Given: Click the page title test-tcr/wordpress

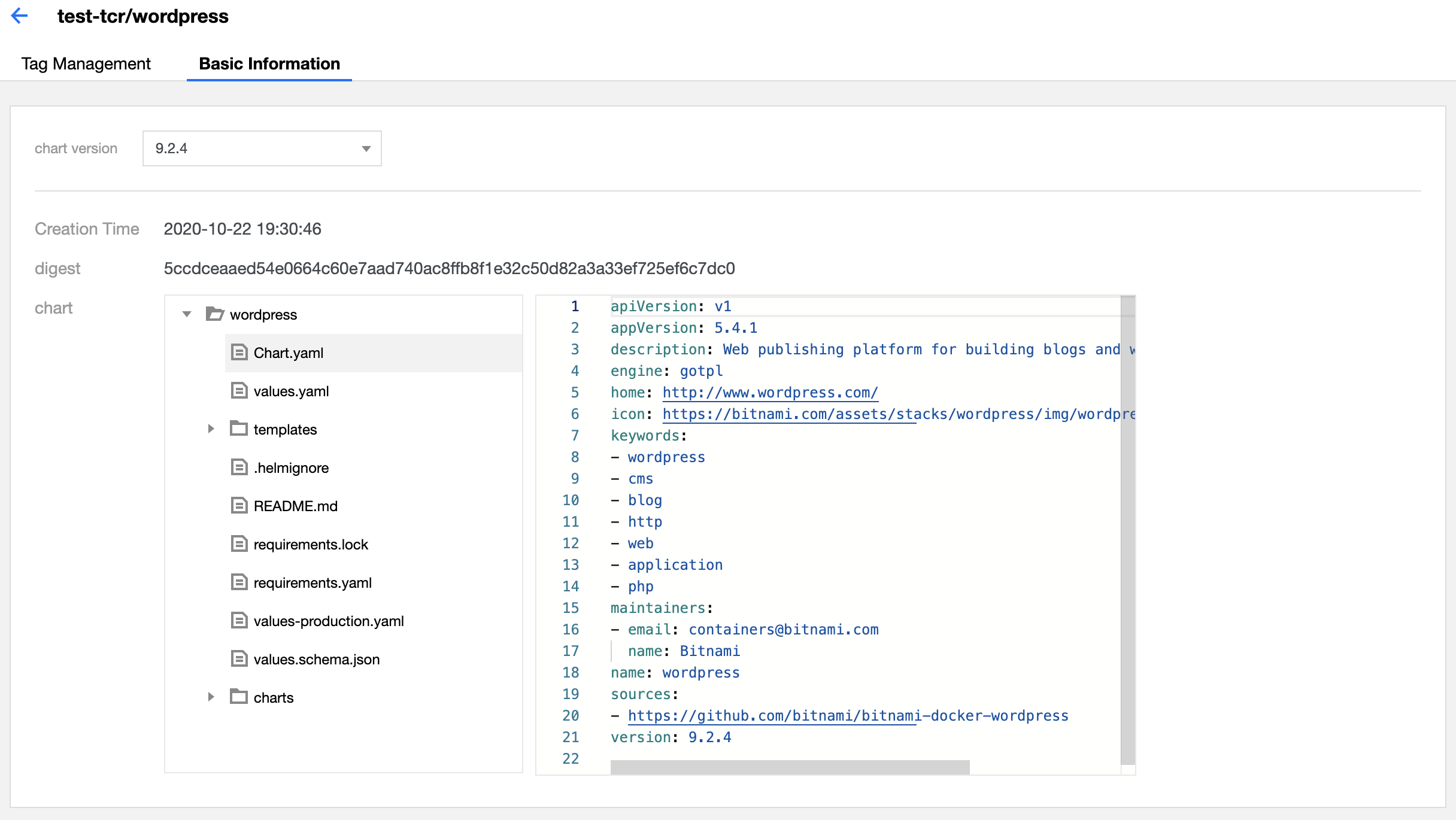Looking at the screenshot, I should point(142,16).
